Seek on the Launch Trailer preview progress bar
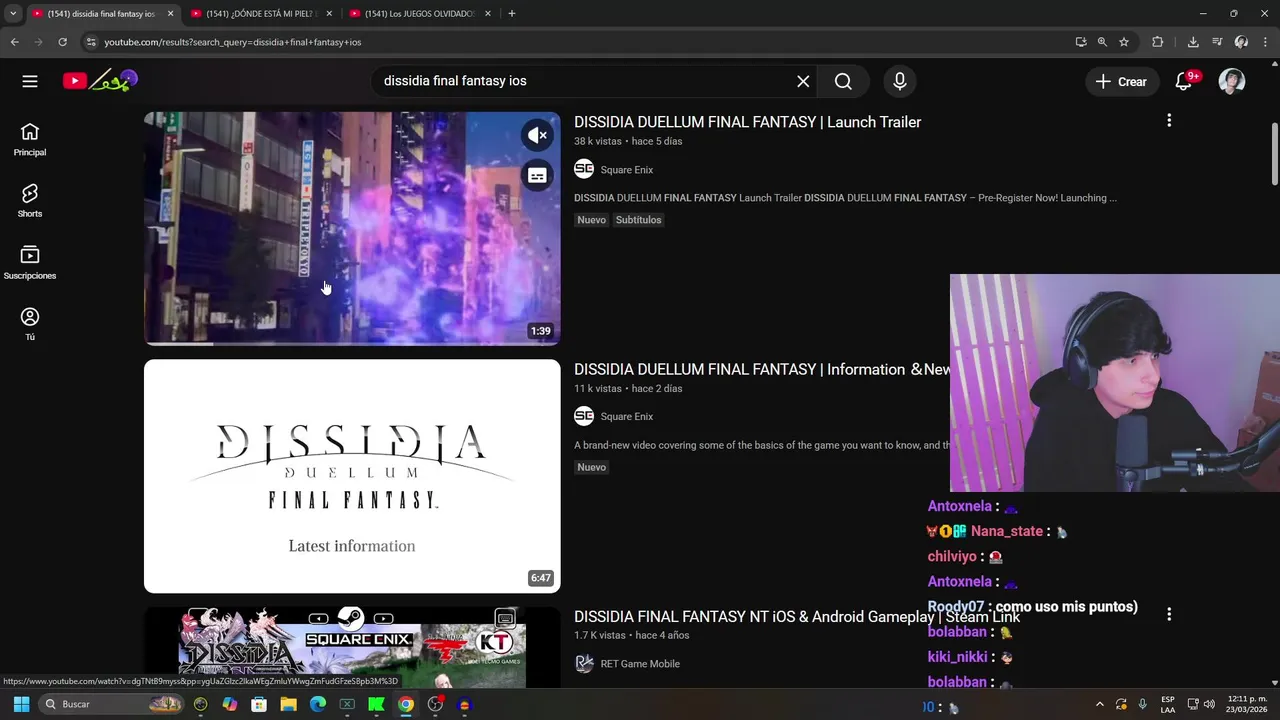 point(352,343)
